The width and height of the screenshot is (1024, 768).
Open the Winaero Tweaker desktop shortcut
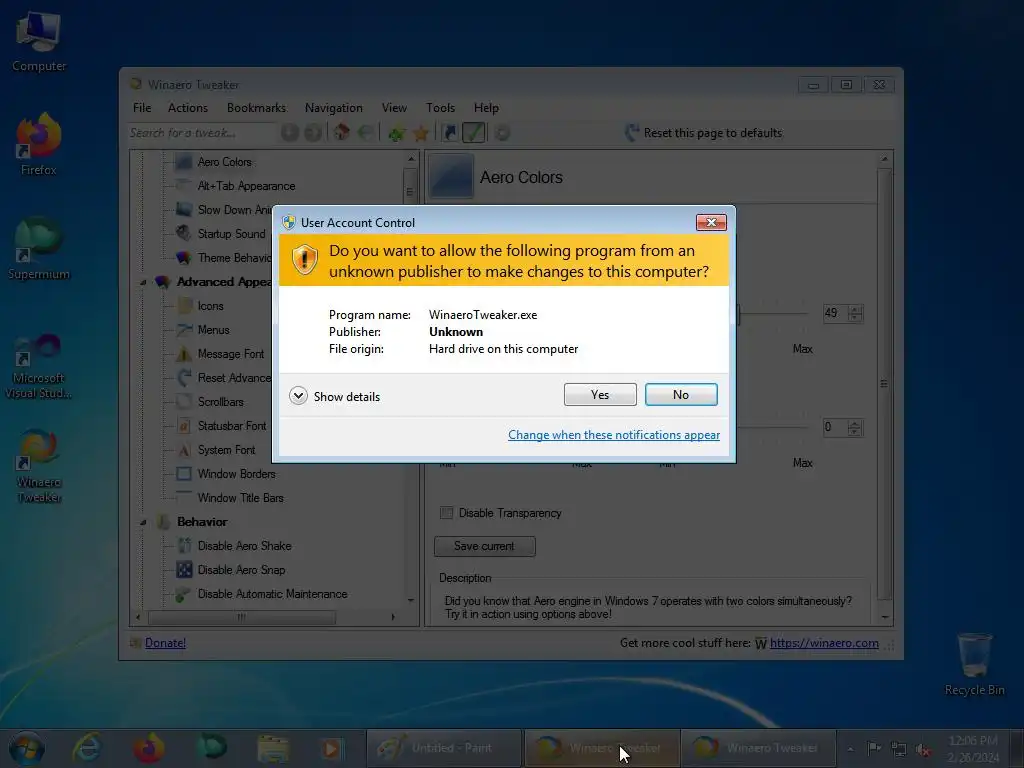[39, 466]
